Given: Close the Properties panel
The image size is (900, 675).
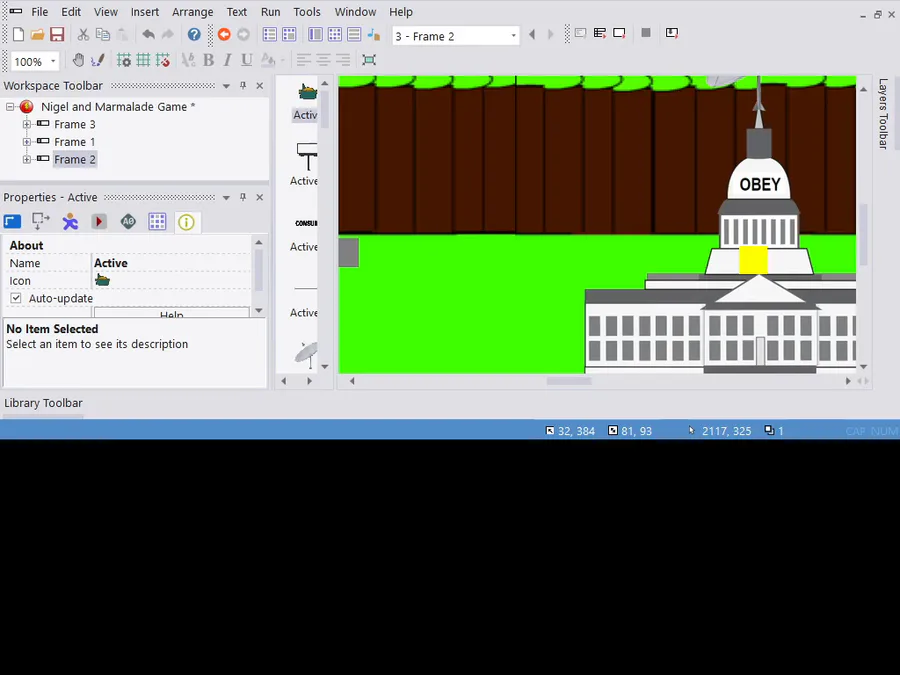Looking at the screenshot, I should 259,197.
